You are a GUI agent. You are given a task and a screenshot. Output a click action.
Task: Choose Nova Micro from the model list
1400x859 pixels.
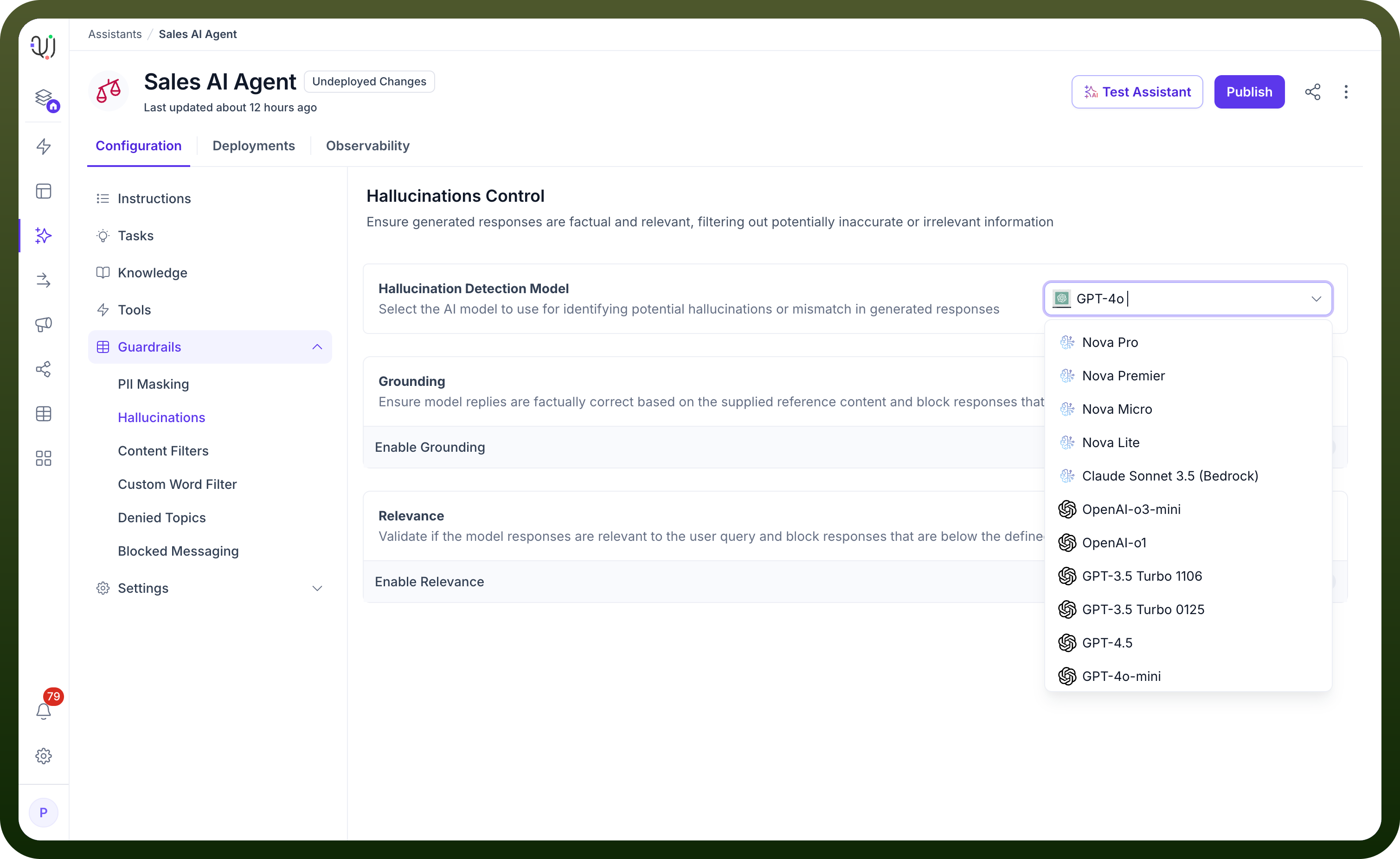pos(1188,409)
